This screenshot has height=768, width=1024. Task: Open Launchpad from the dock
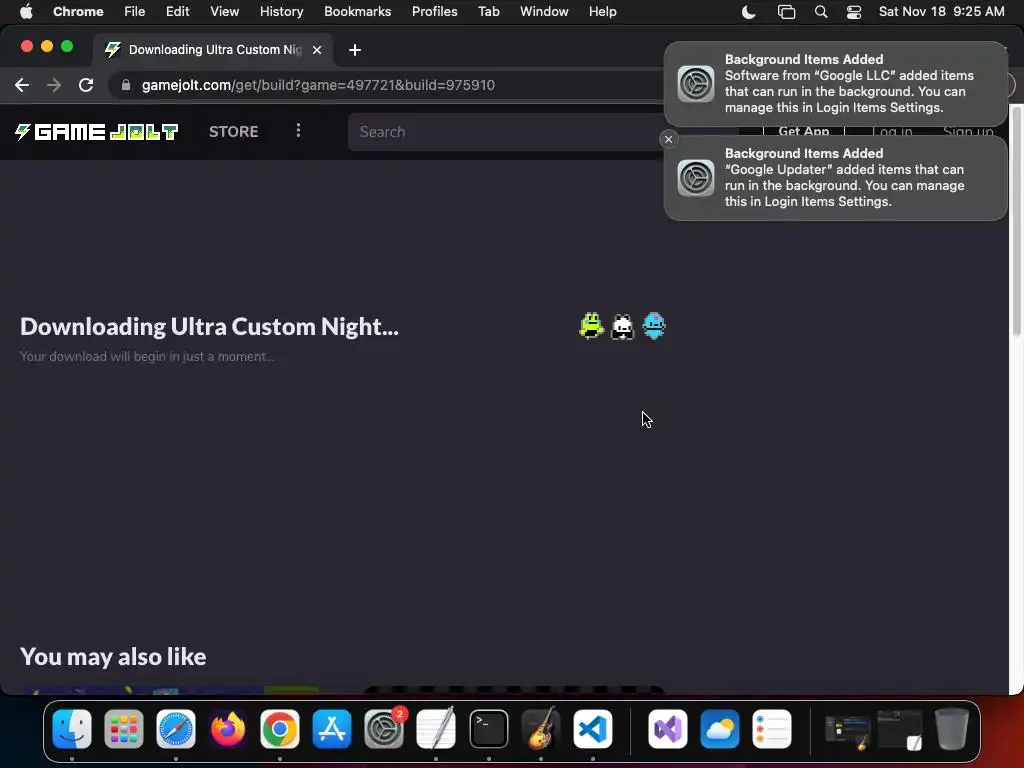(x=123, y=729)
